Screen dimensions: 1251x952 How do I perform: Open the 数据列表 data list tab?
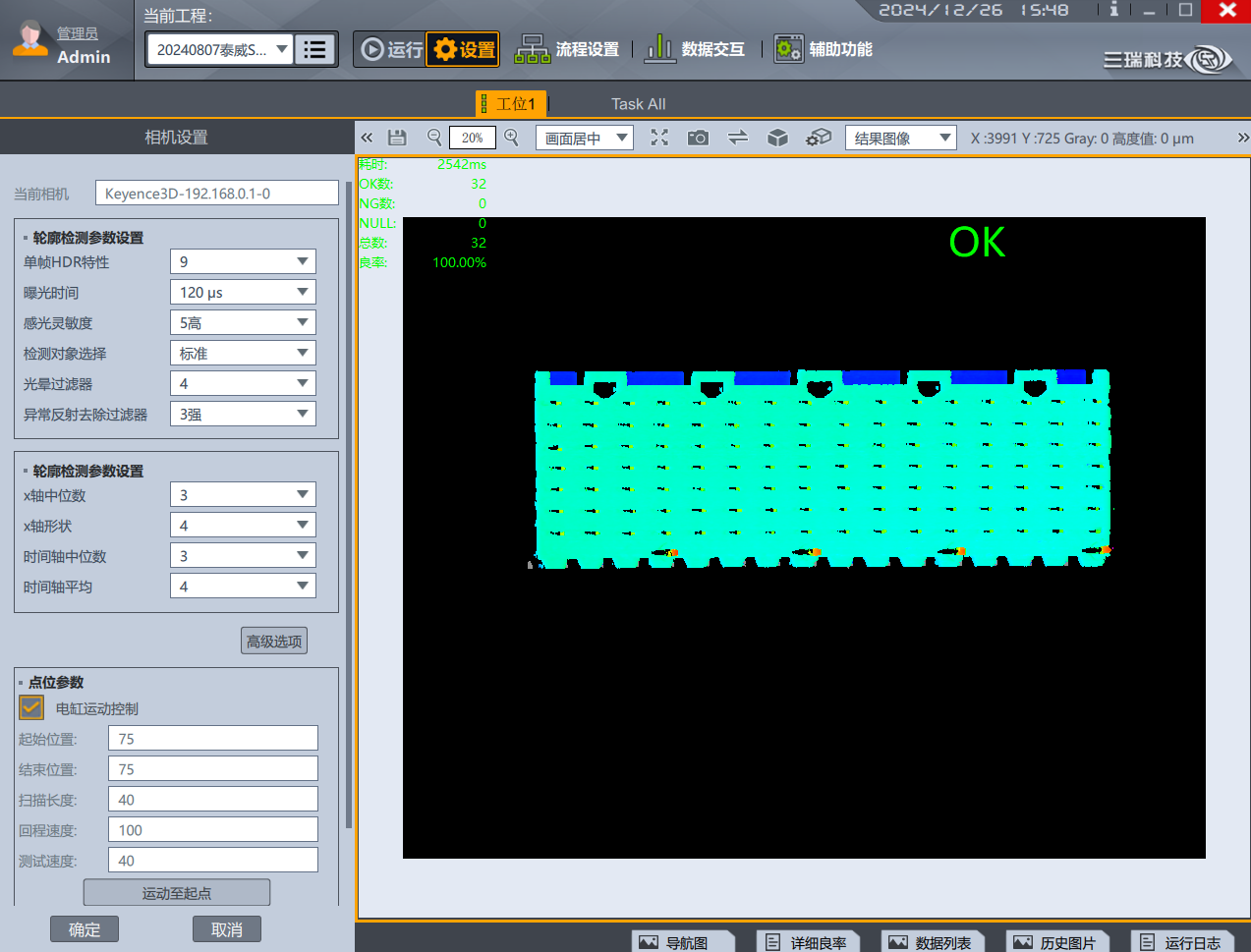[x=931, y=942]
